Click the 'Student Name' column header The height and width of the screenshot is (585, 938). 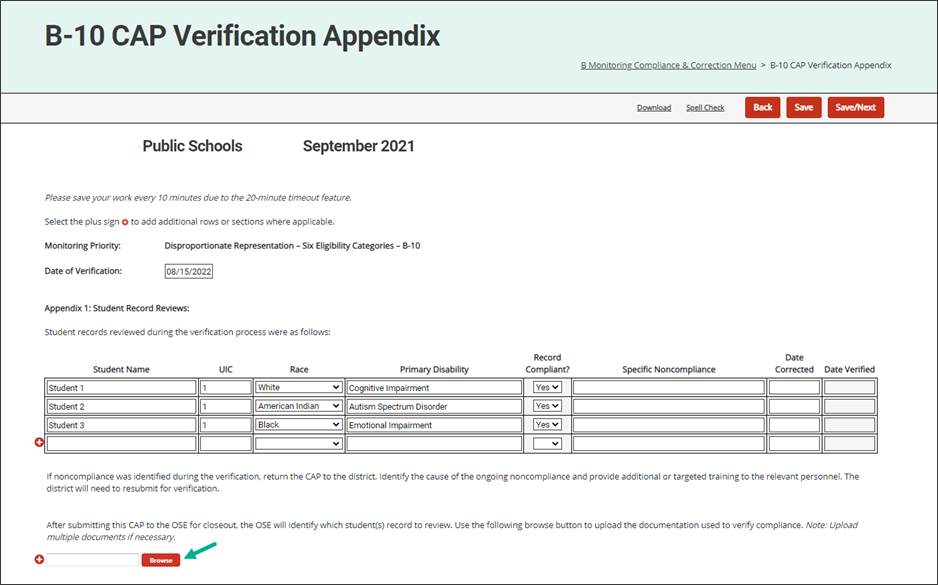click(121, 370)
